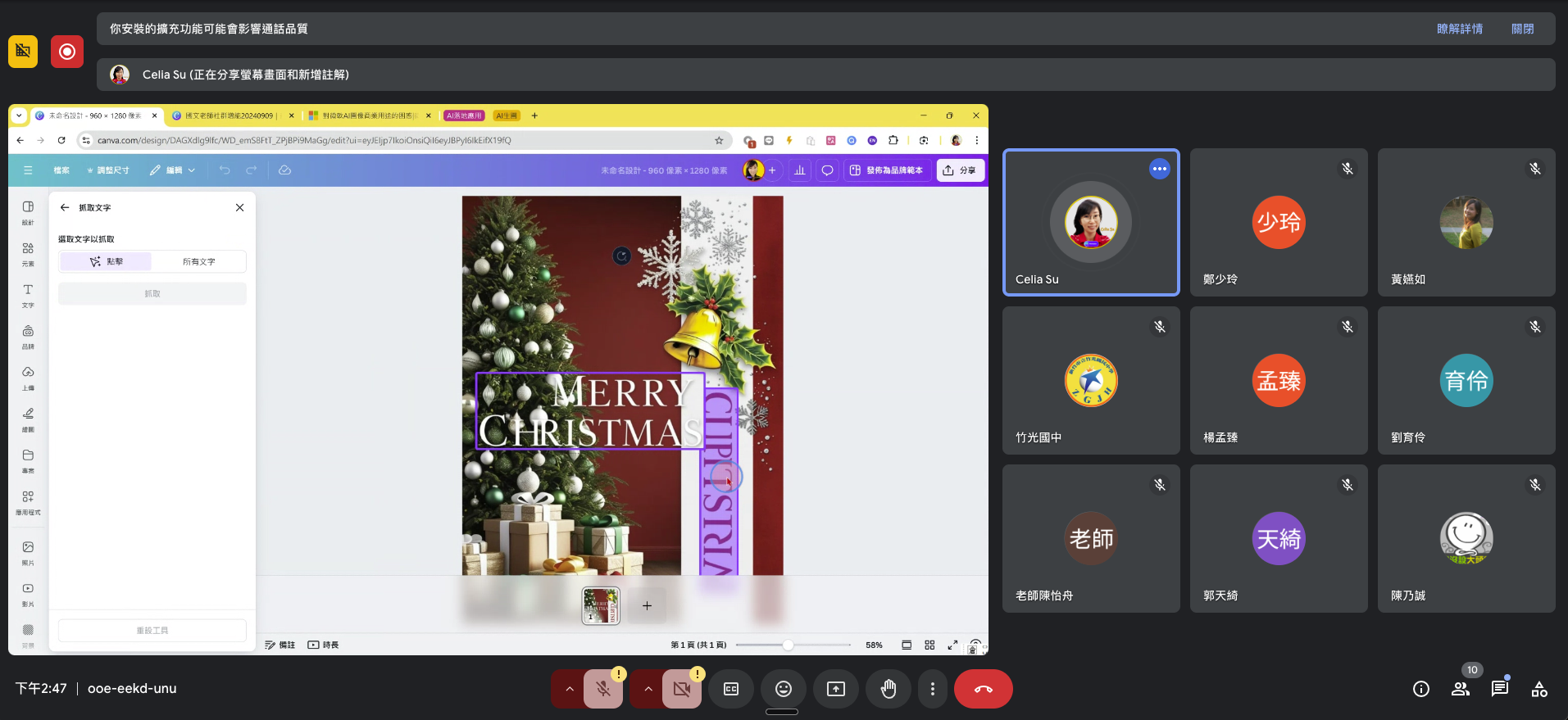The height and width of the screenshot is (720, 1568).
Task: Click the red leave call button
Action: pos(983,689)
